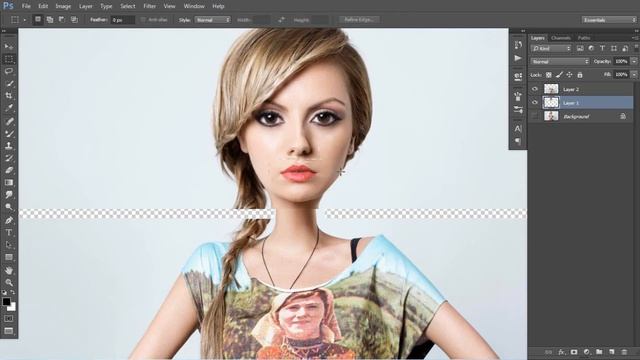Select the Lasso tool
Image resolution: width=640 pixels, height=360 pixels.
coord(9,71)
